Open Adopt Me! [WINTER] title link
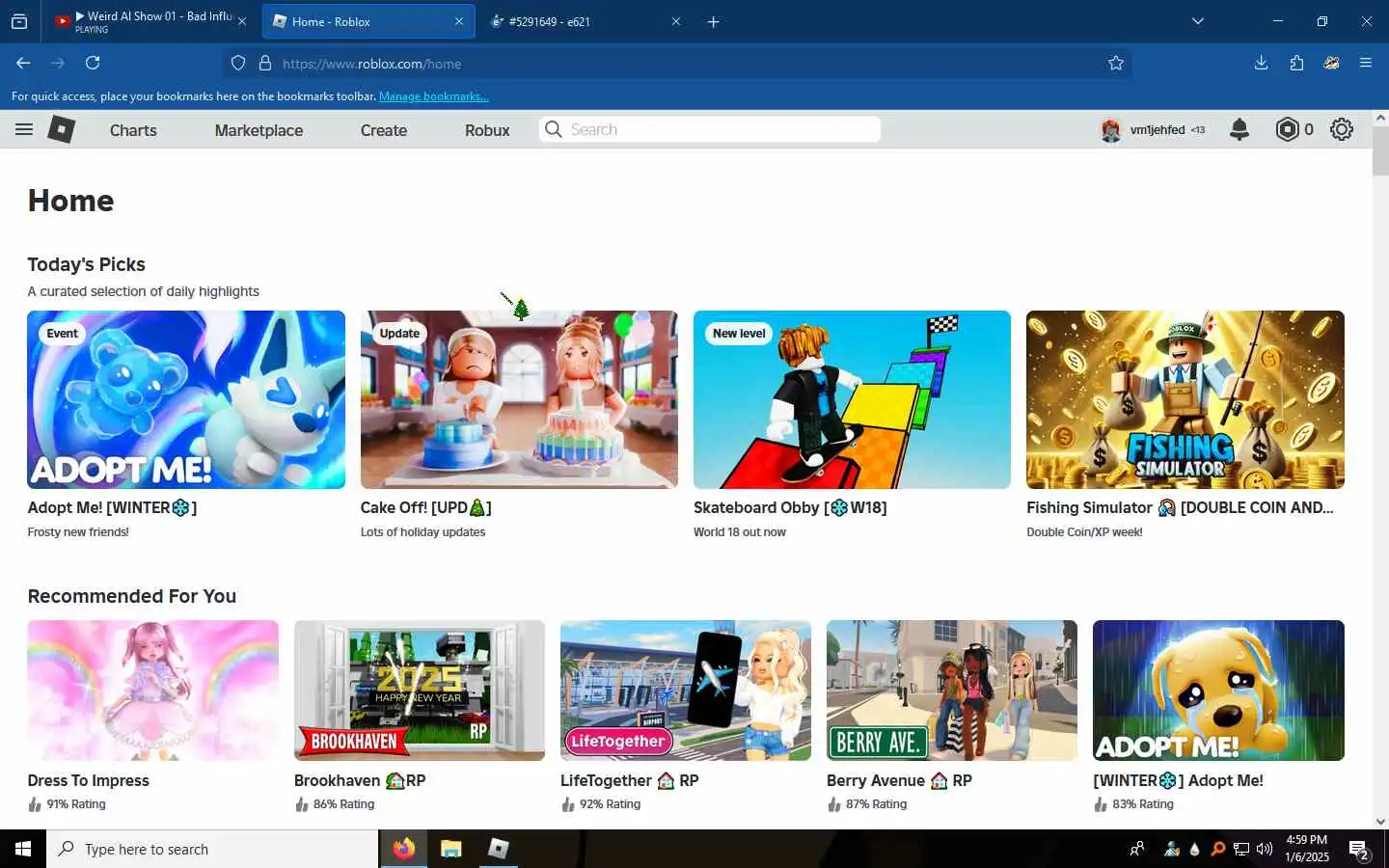 [112, 507]
